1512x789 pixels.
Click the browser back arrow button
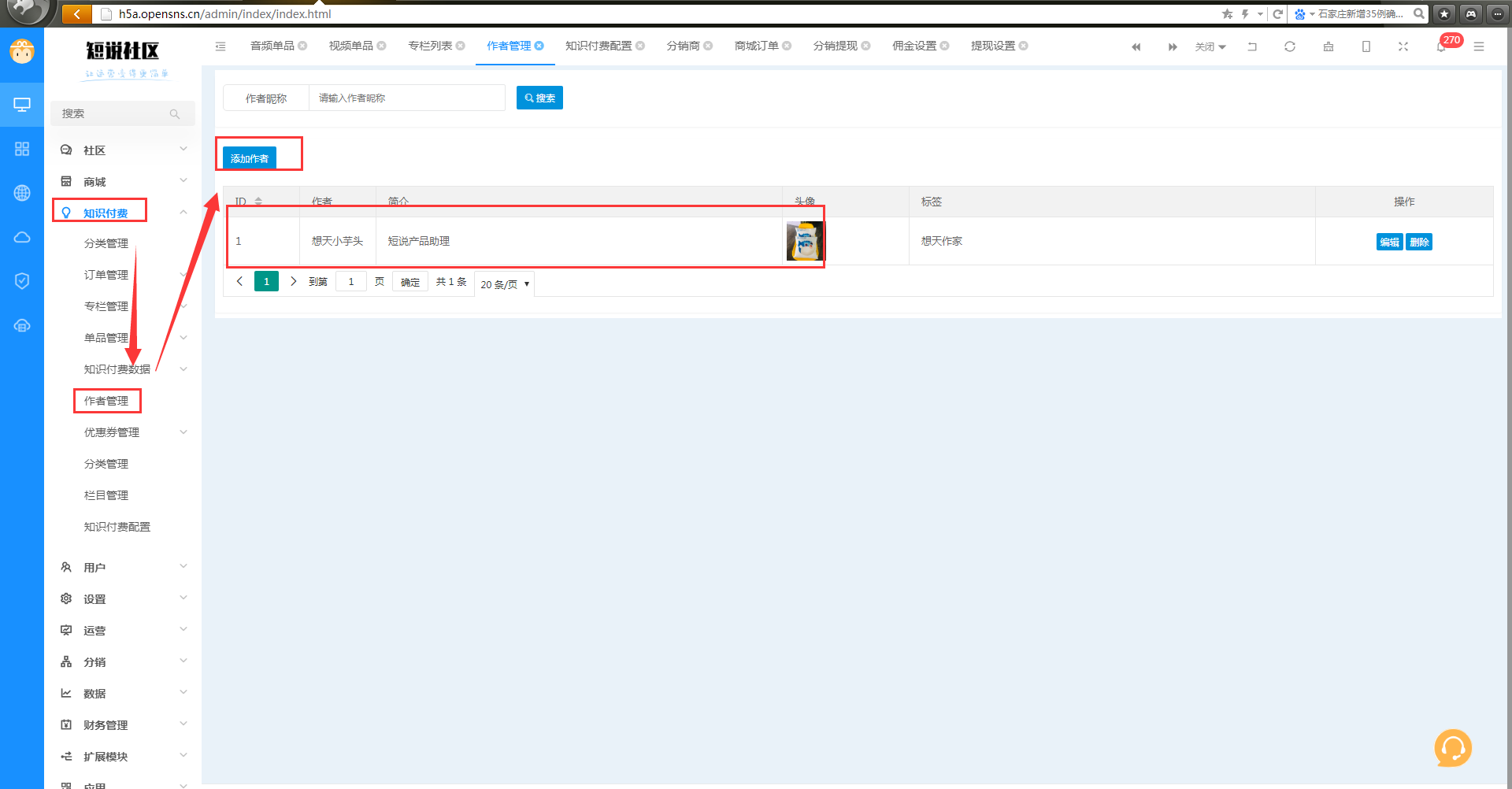click(x=77, y=13)
